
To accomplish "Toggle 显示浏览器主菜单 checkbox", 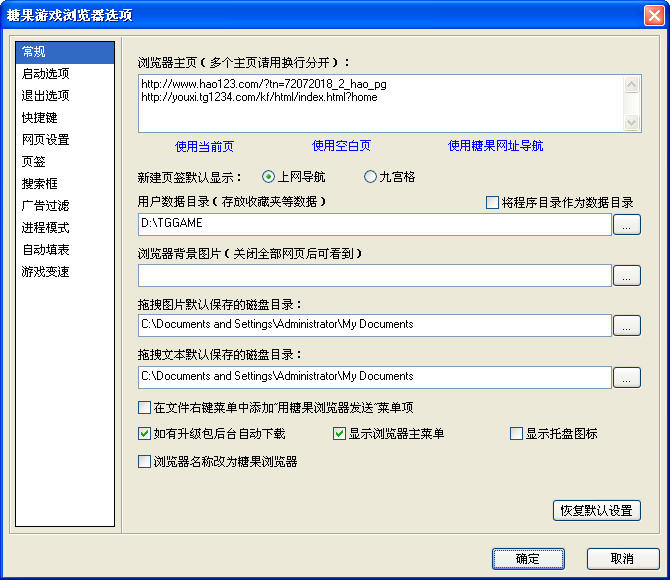I will [x=340, y=434].
